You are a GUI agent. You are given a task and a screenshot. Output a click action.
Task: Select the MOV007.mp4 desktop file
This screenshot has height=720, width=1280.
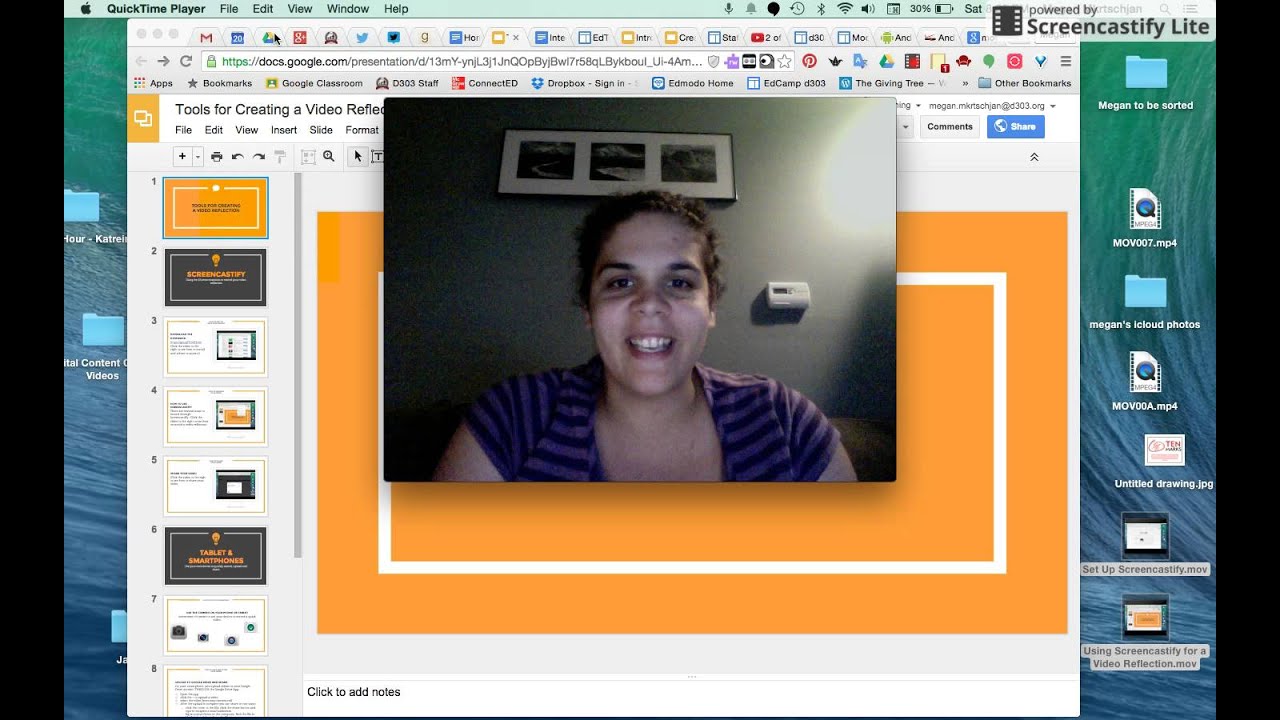(1145, 218)
